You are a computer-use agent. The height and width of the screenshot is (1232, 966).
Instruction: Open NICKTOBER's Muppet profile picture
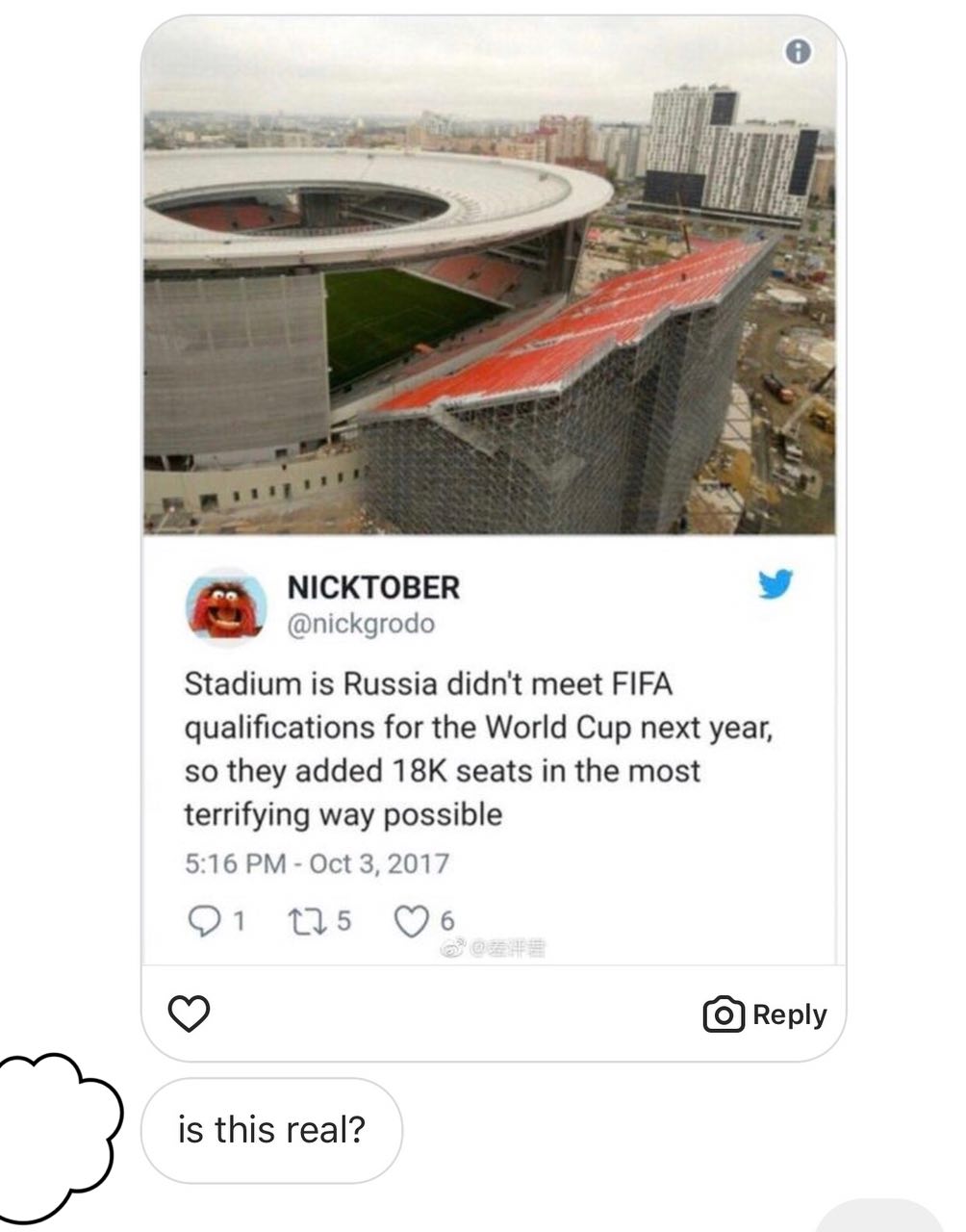(x=225, y=606)
